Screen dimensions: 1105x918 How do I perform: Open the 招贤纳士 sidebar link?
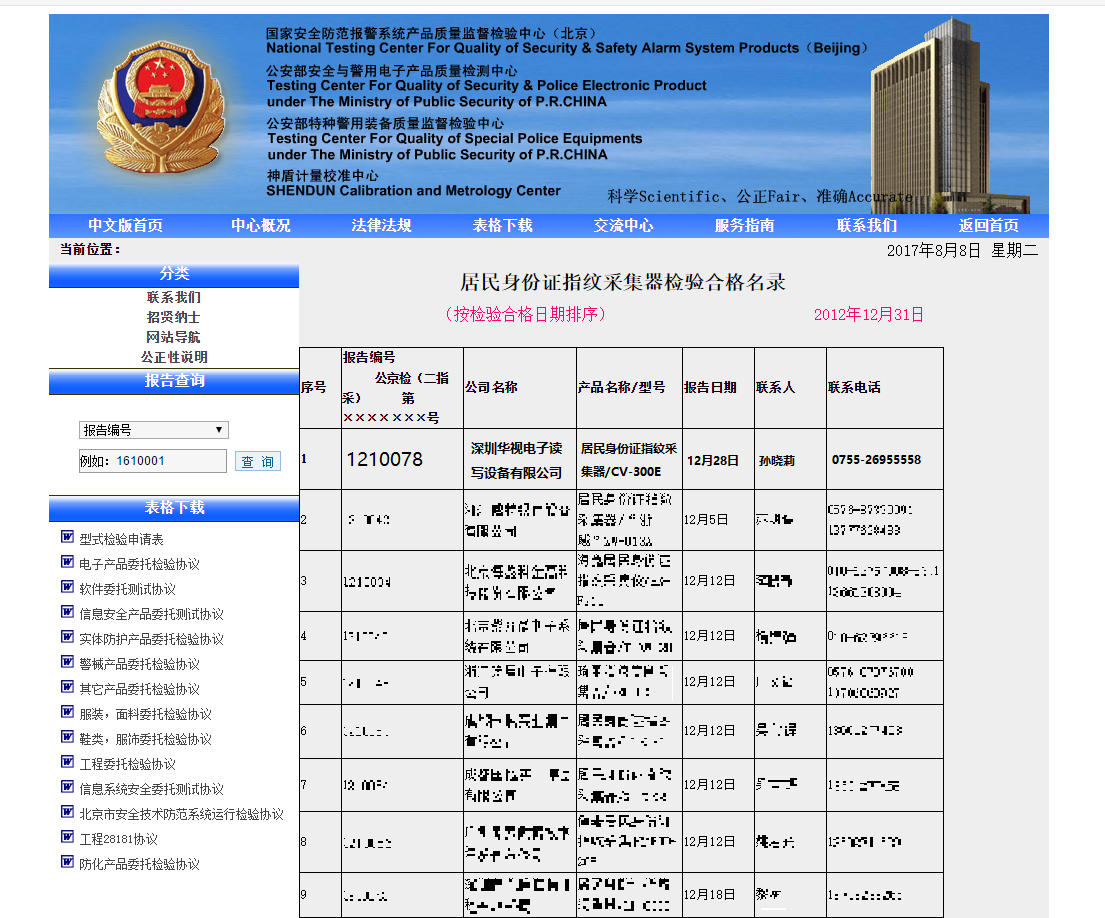tap(173, 317)
